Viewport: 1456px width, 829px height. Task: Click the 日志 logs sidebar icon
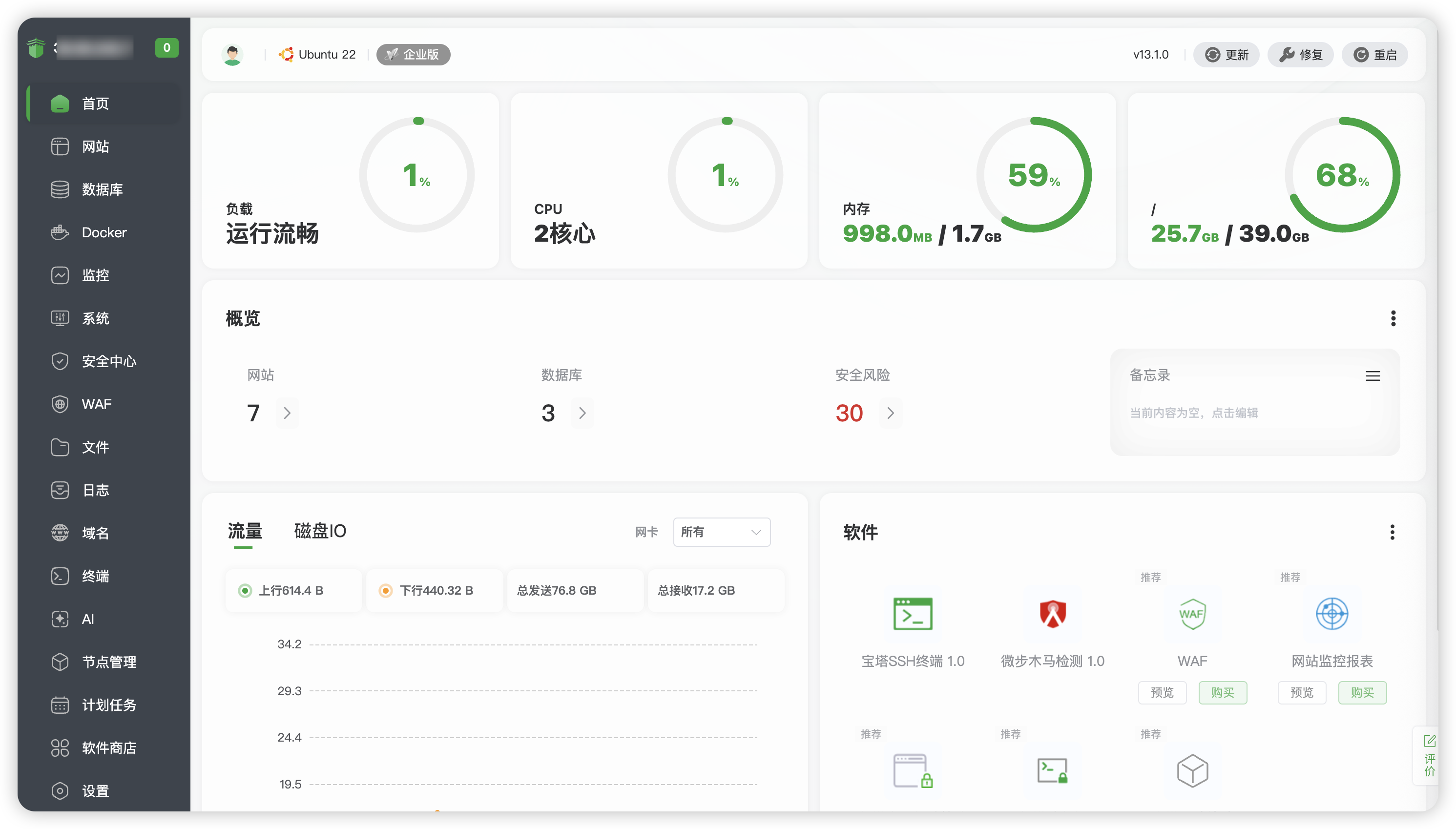point(60,490)
